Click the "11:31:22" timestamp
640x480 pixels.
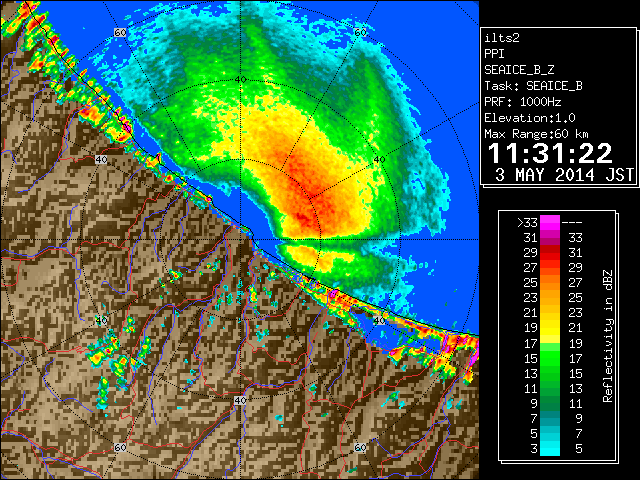(x=550, y=153)
